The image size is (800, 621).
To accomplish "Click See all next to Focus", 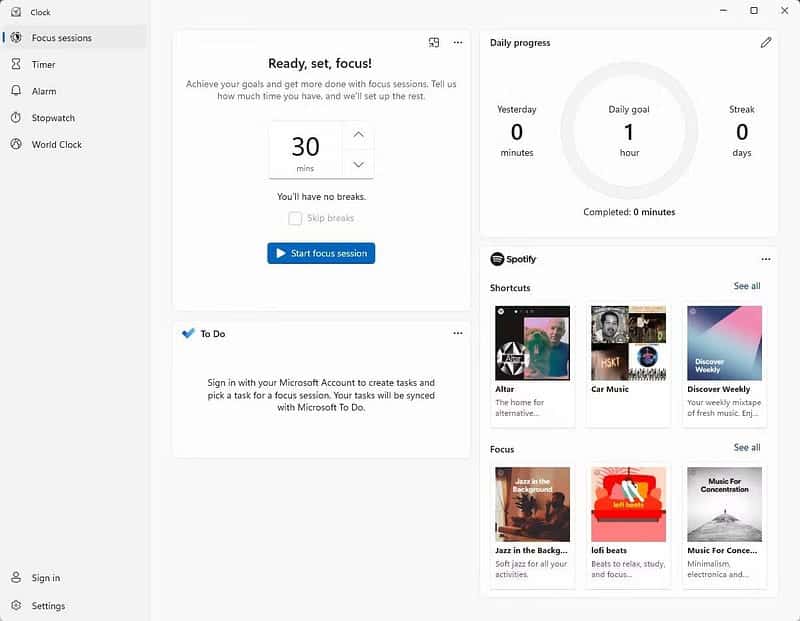I will pyautogui.click(x=746, y=448).
